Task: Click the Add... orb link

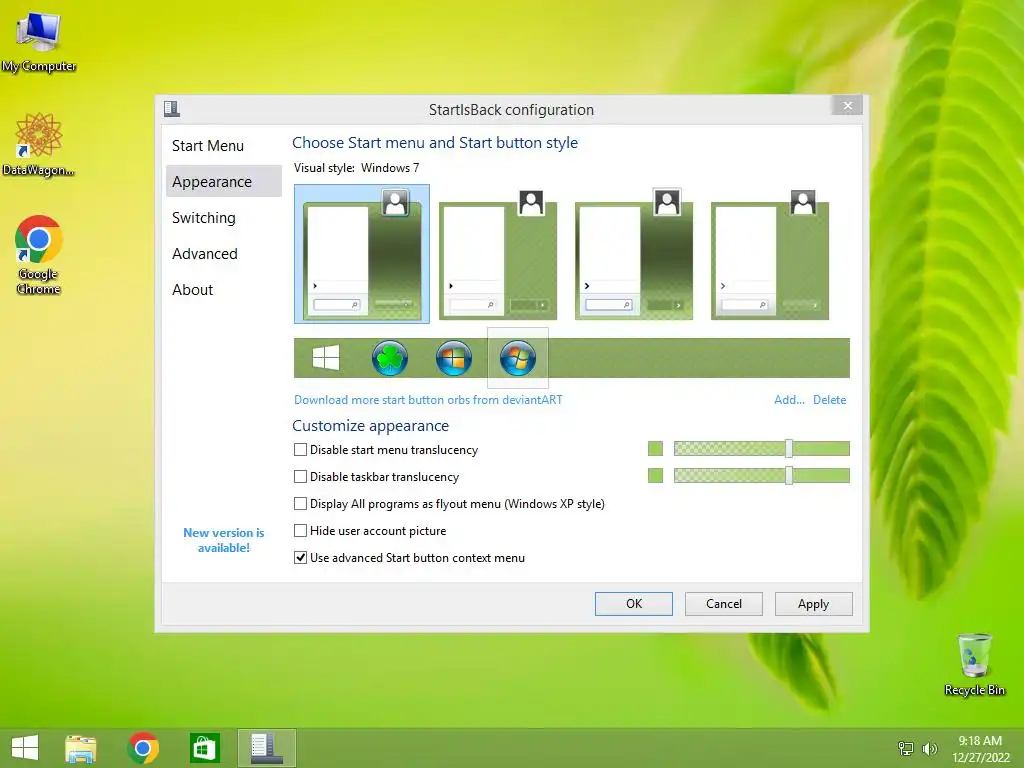Action: click(789, 400)
